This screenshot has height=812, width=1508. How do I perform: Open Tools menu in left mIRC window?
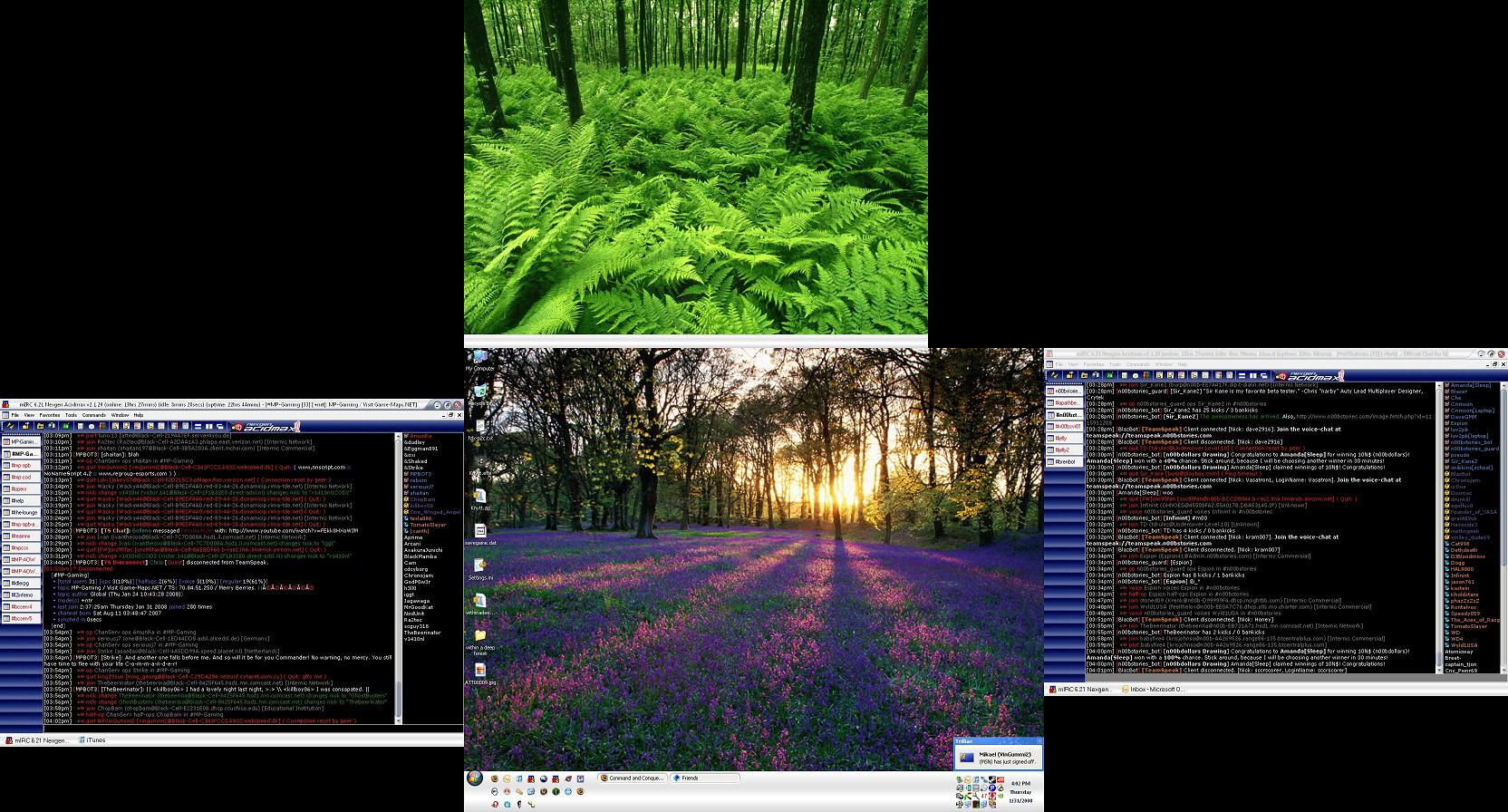[71, 415]
